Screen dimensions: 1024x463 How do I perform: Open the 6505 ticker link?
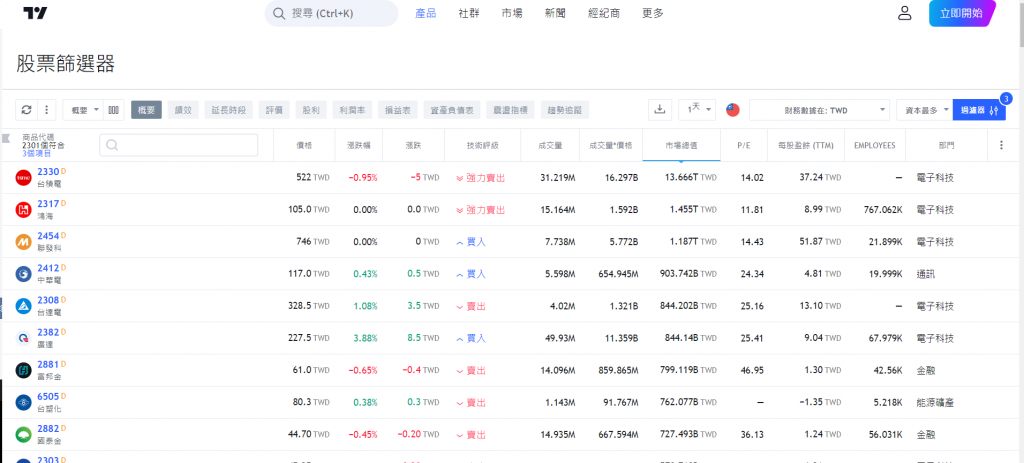click(x=48, y=396)
